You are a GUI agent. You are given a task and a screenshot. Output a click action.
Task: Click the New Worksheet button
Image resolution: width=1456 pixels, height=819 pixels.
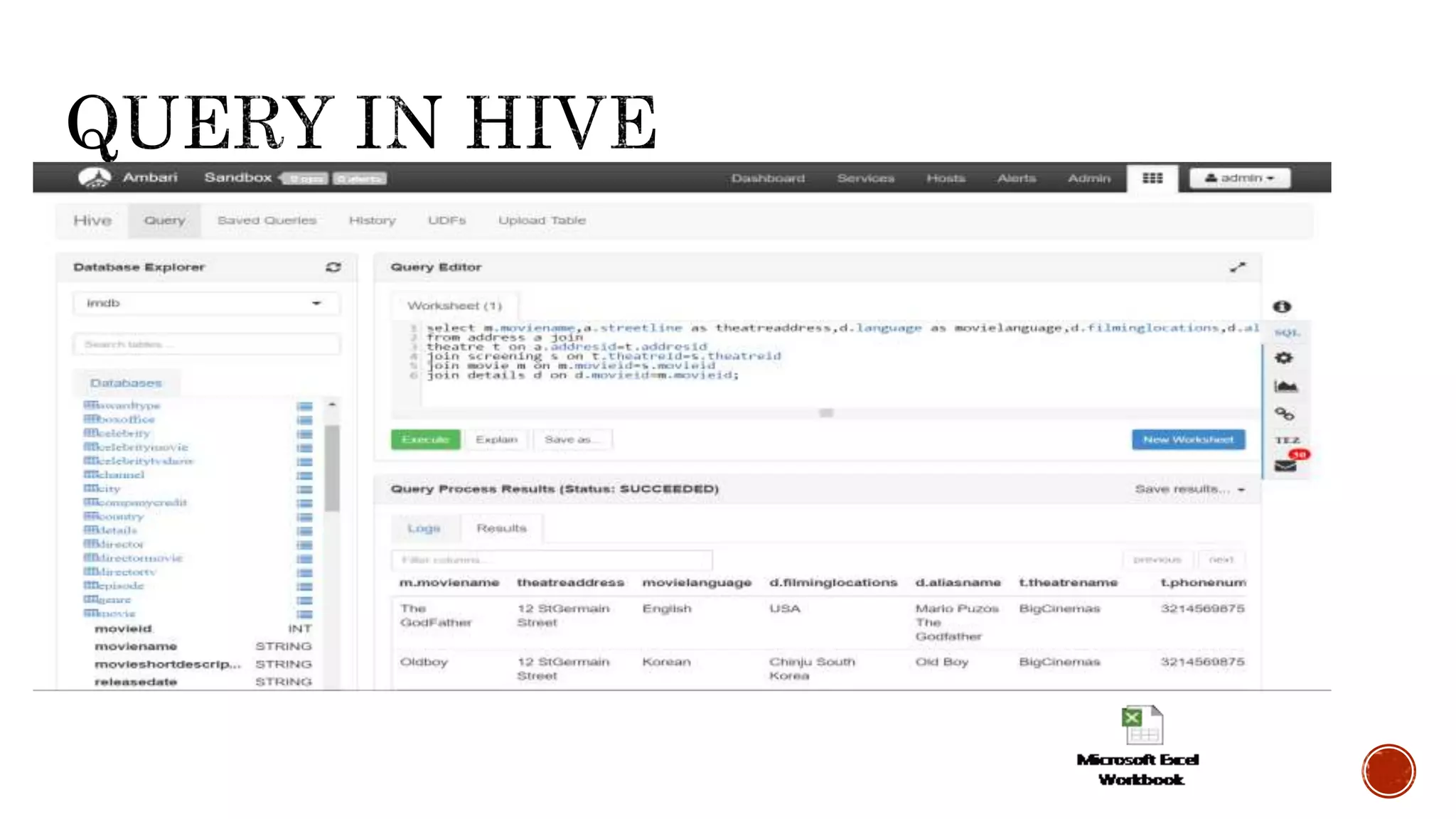1188,439
